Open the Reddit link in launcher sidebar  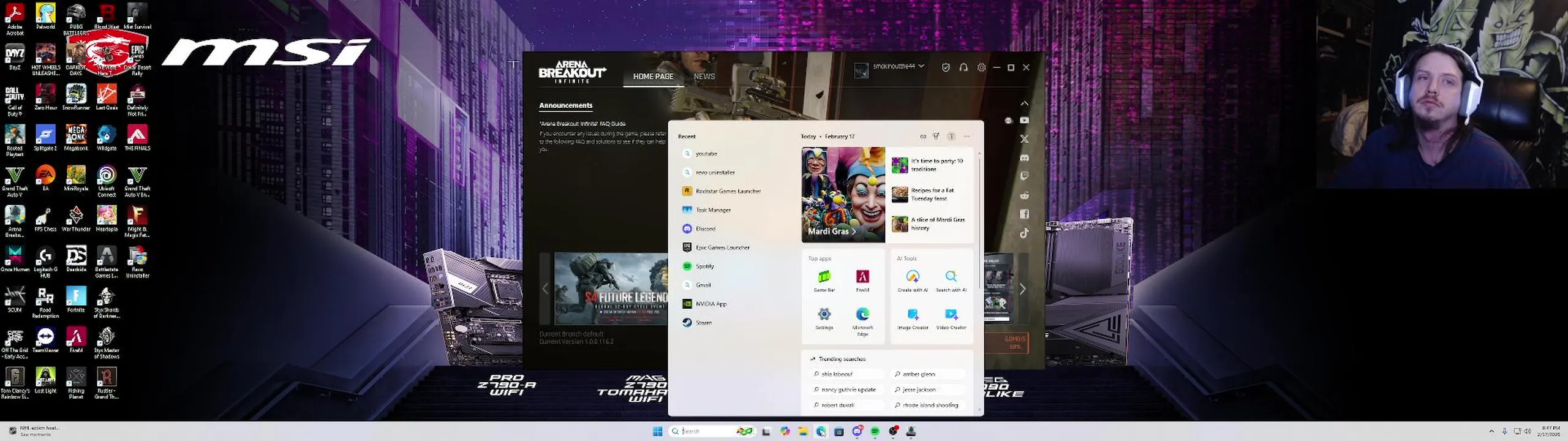tap(1024, 195)
